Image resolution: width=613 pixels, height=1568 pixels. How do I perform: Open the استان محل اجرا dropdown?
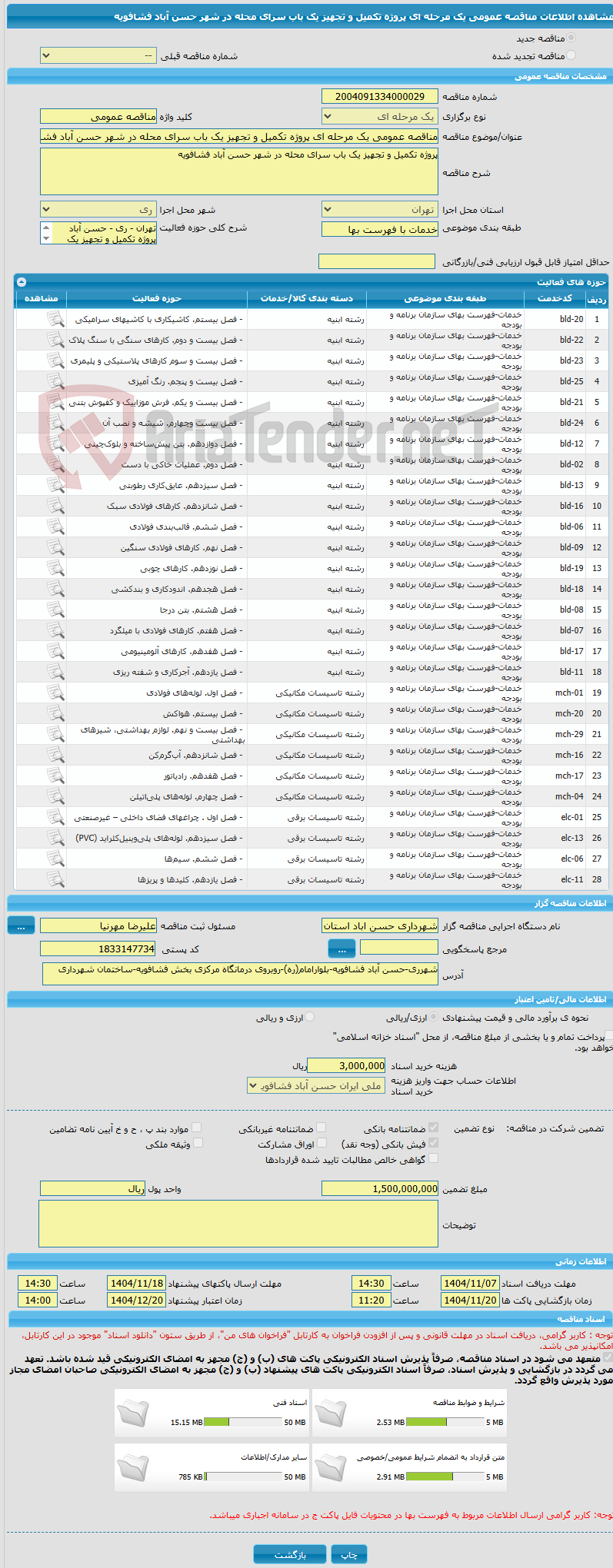pos(380,210)
